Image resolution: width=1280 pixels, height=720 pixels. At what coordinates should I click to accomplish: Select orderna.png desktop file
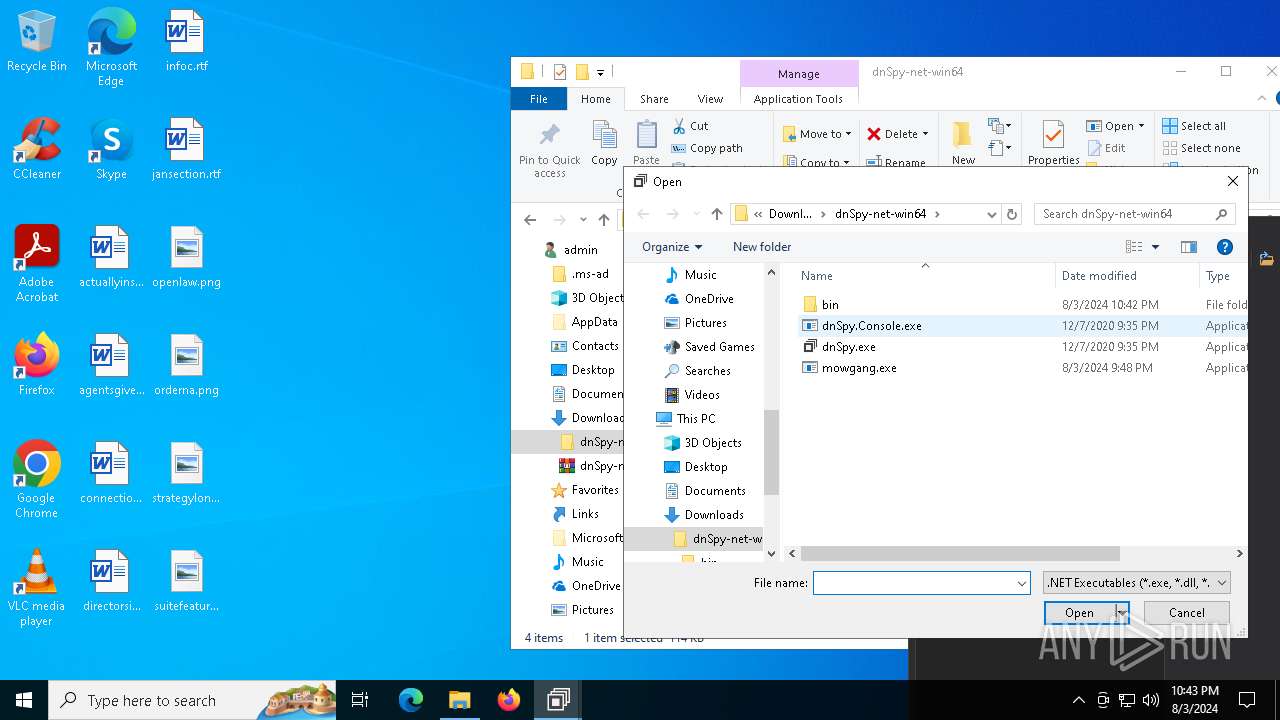pos(186,366)
